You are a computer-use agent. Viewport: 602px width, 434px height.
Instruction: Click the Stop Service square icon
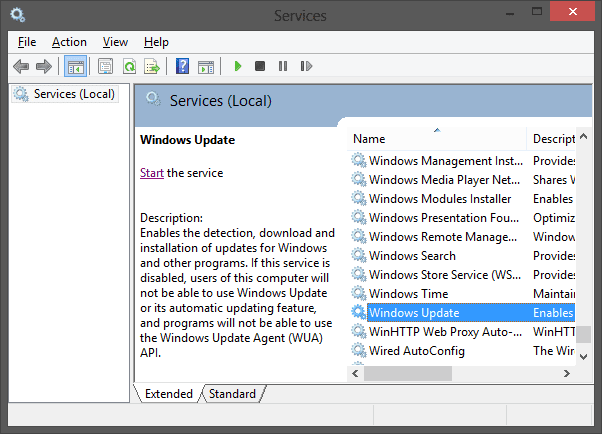(x=260, y=66)
